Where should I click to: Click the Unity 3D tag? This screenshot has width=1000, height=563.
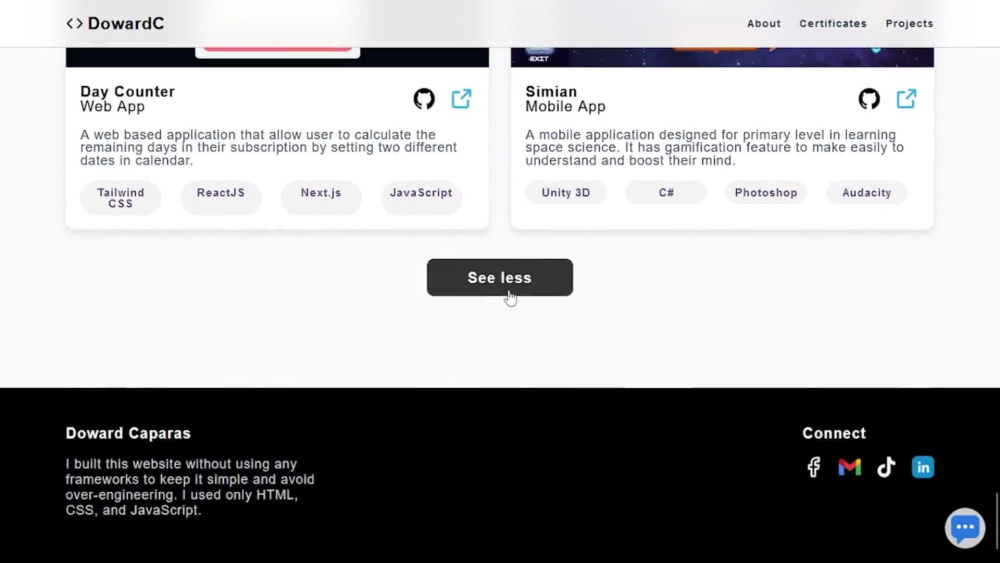click(x=566, y=193)
